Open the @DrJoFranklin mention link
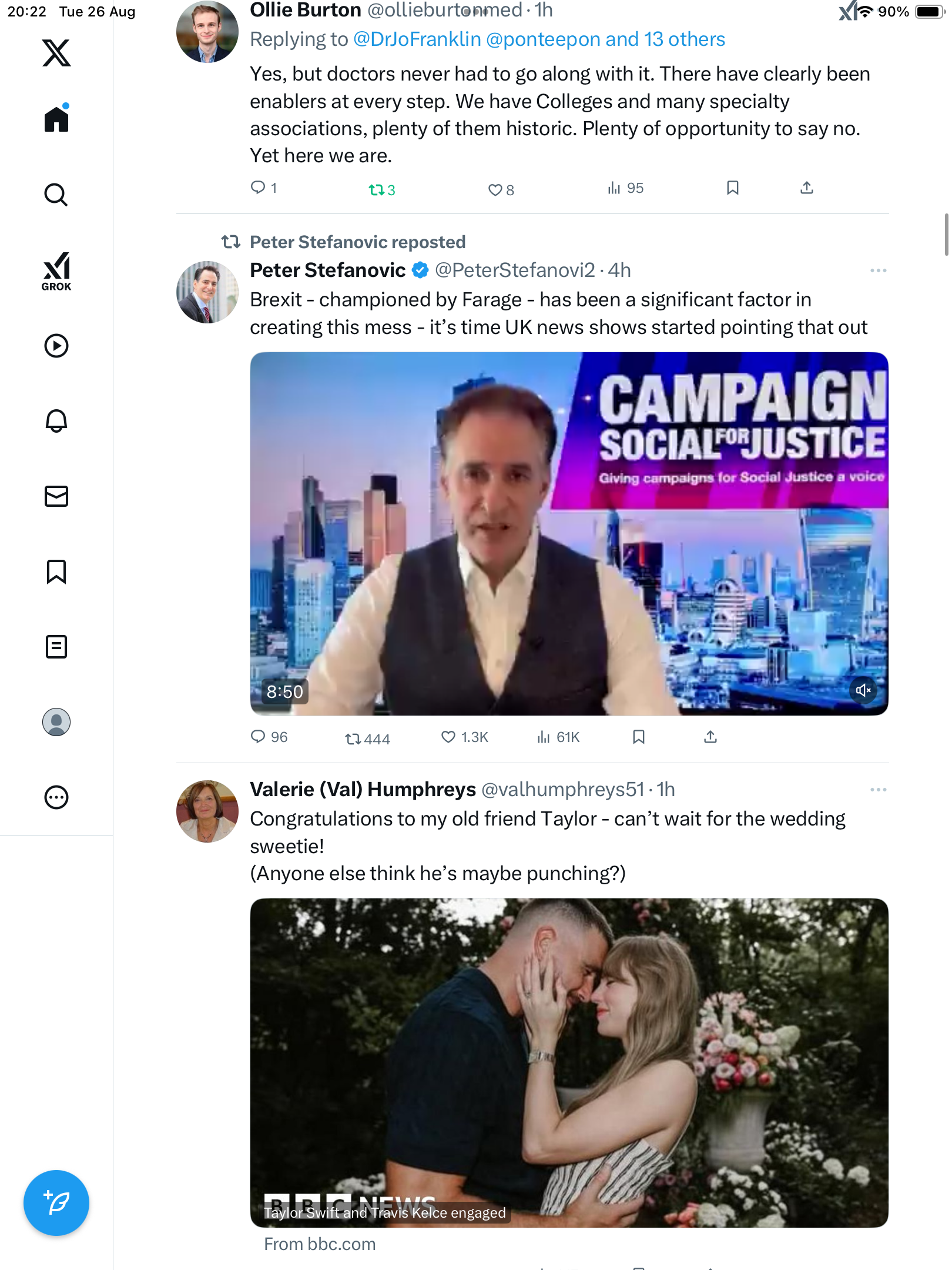The width and height of the screenshot is (952, 1270). (x=417, y=39)
